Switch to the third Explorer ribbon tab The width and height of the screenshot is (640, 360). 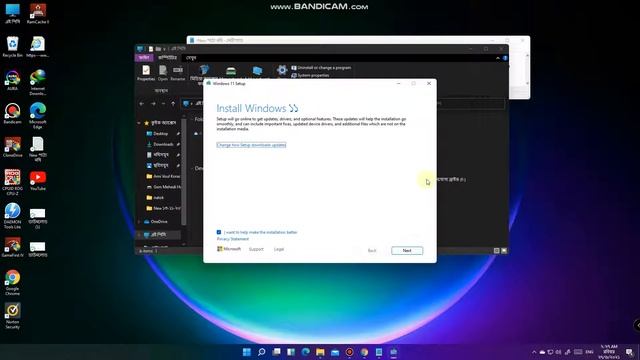pos(191,58)
